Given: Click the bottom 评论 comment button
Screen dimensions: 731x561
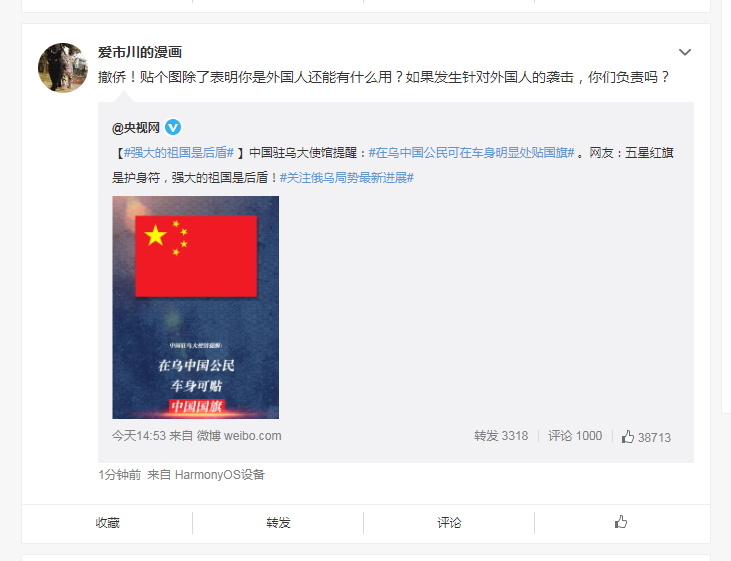Looking at the screenshot, I should (449, 523).
